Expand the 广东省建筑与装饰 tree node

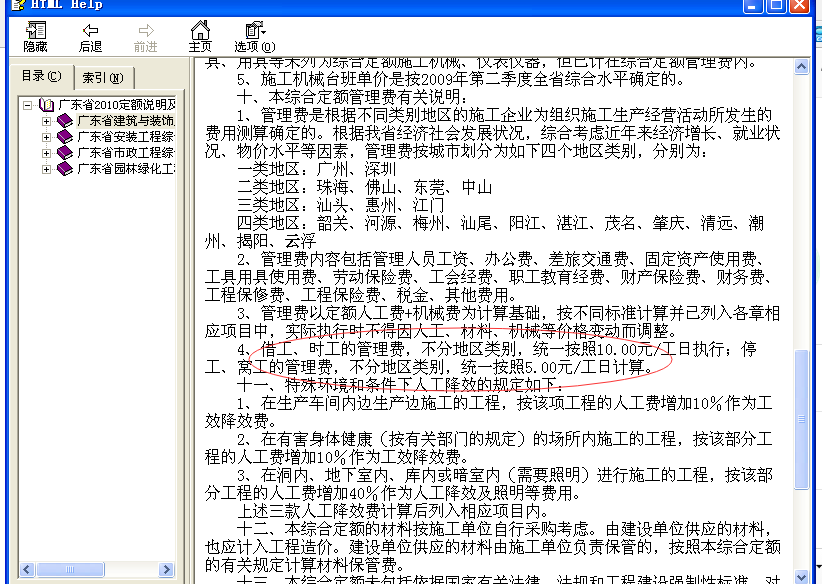46,121
